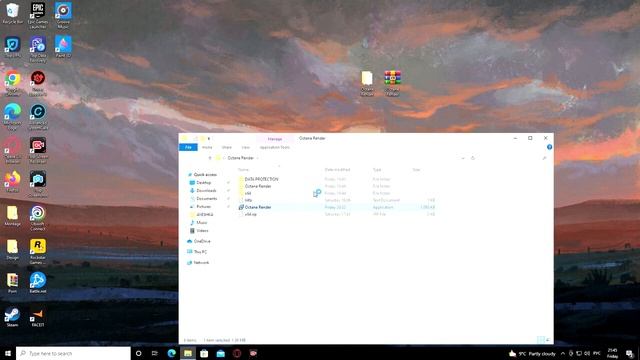
Task: Select the Microsoft Edge desktop shortcut
Action: tap(12, 117)
